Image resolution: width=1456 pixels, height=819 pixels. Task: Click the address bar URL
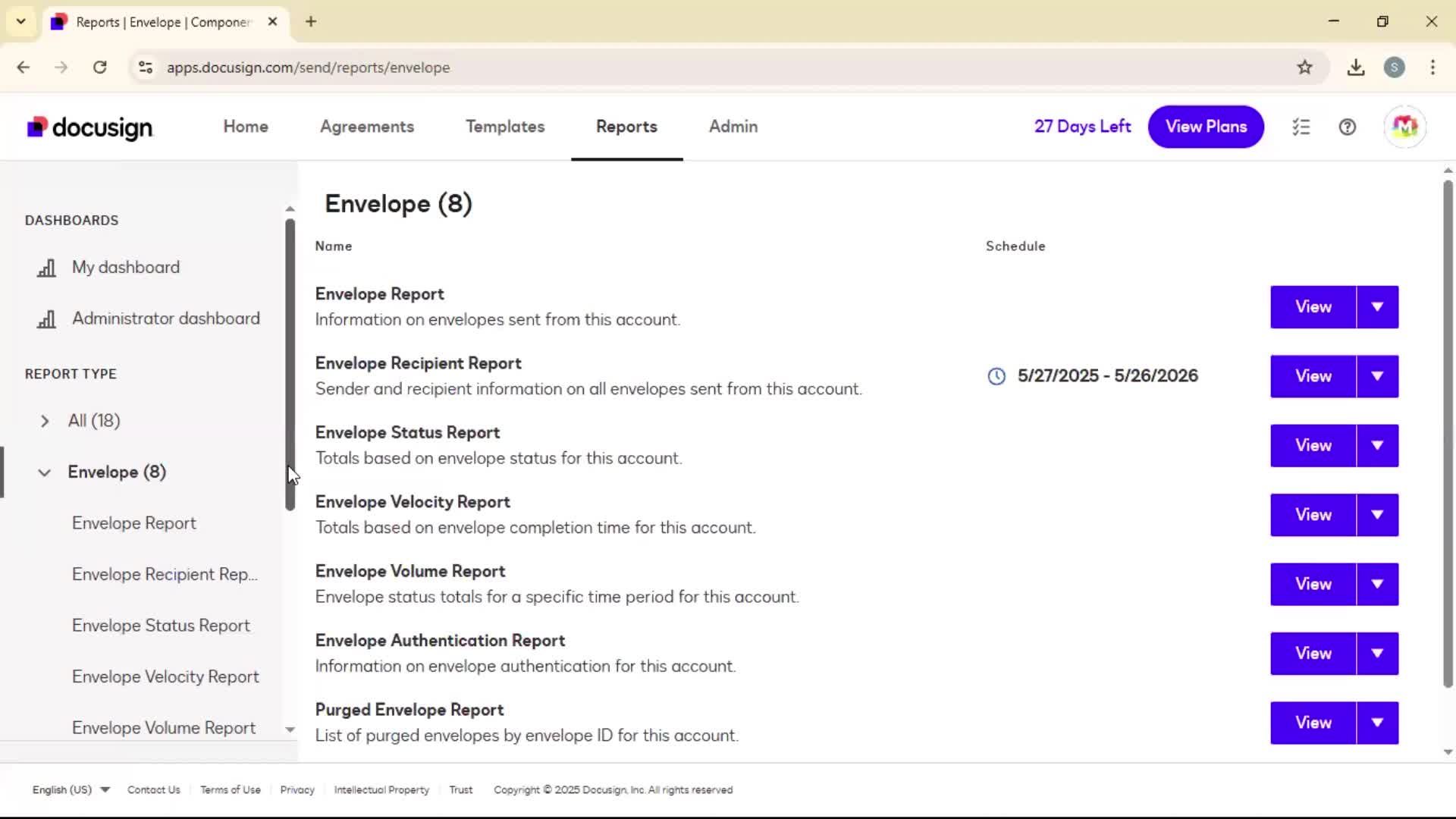(x=308, y=67)
